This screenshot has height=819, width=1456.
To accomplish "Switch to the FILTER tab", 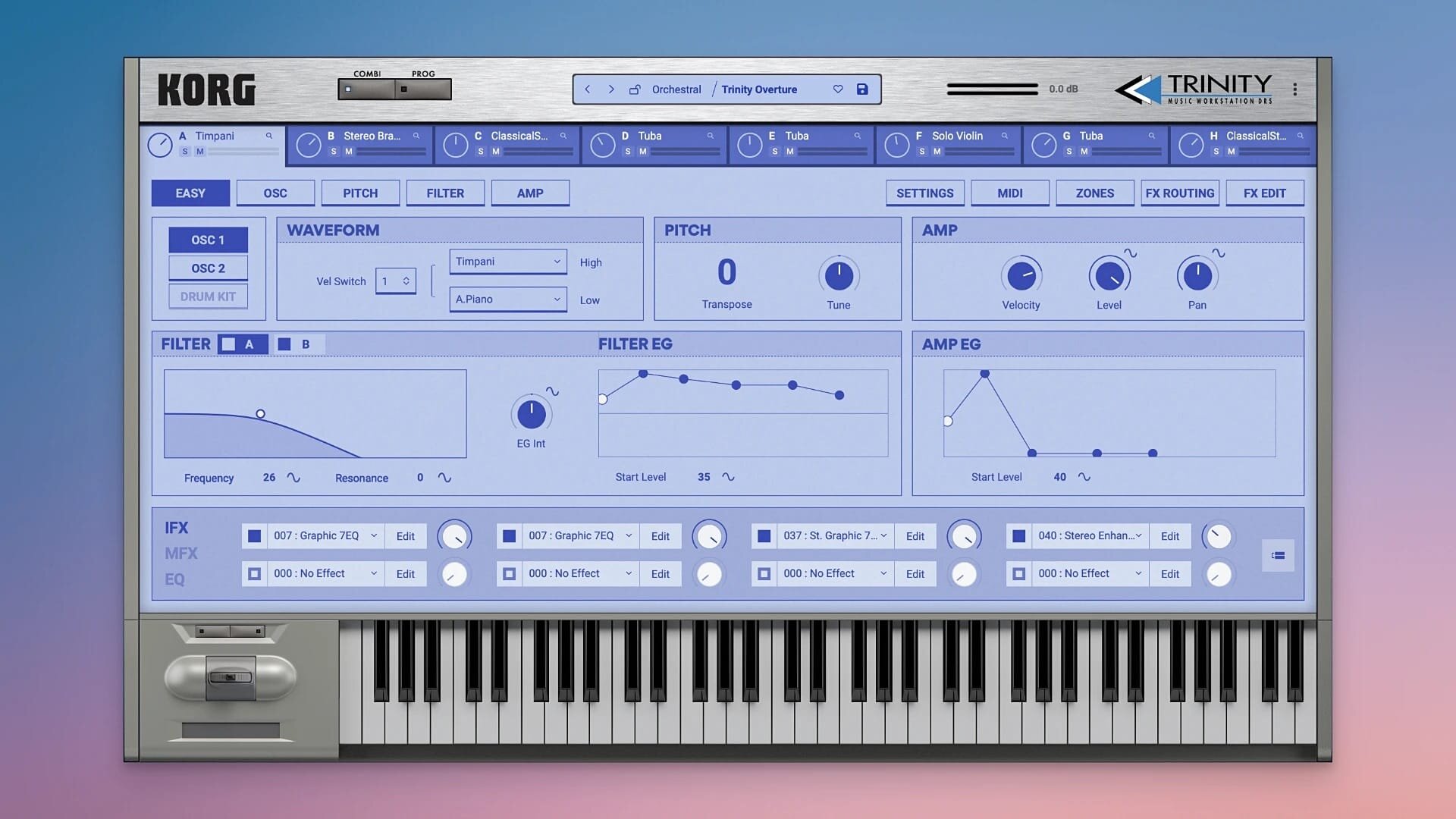I will 445,193.
